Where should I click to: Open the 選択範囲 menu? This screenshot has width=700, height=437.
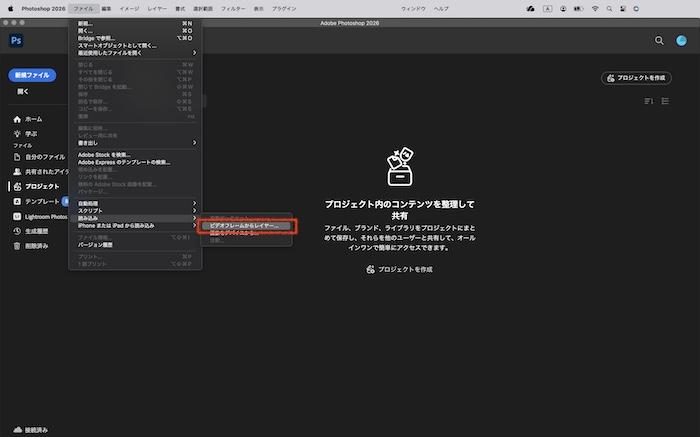pyautogui.click(x=203, y=8)
